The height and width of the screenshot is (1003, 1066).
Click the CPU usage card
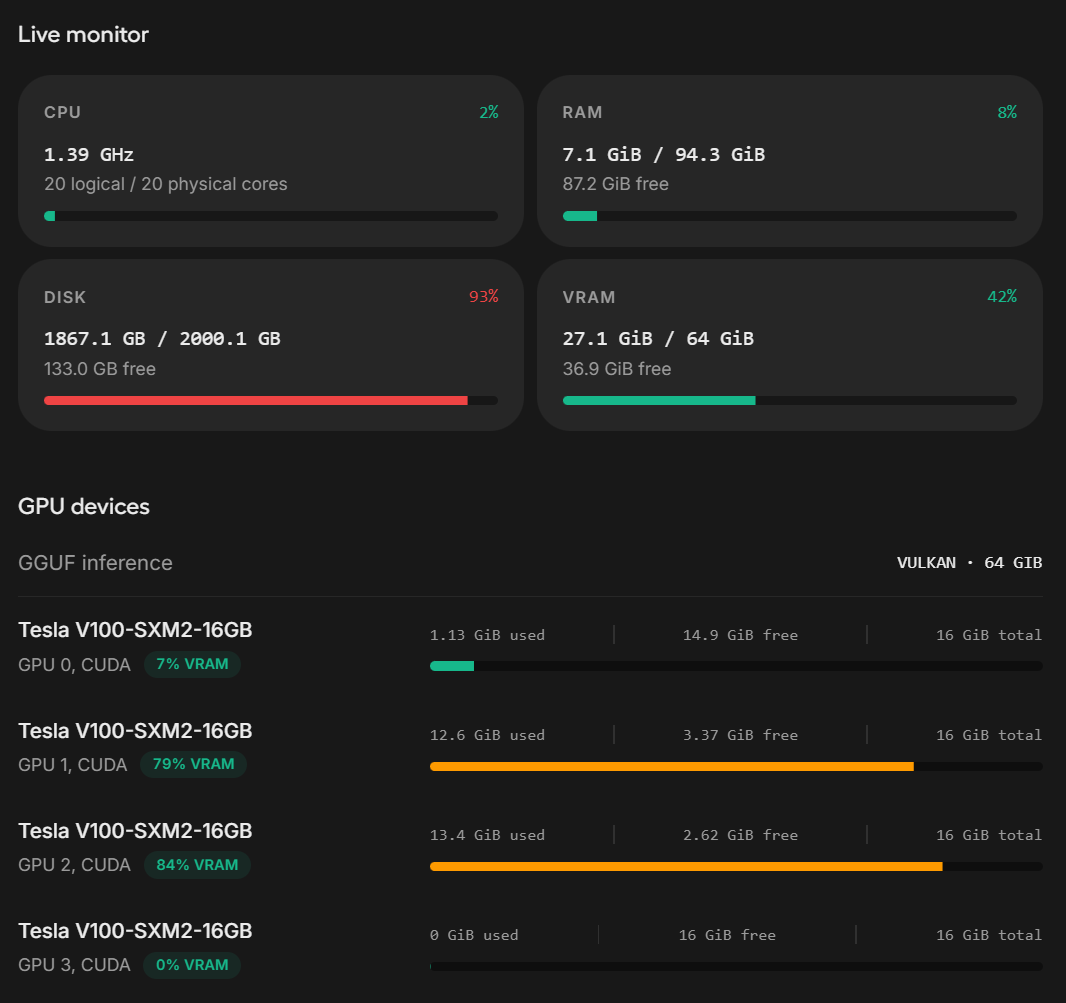click(x=271, y=160)
